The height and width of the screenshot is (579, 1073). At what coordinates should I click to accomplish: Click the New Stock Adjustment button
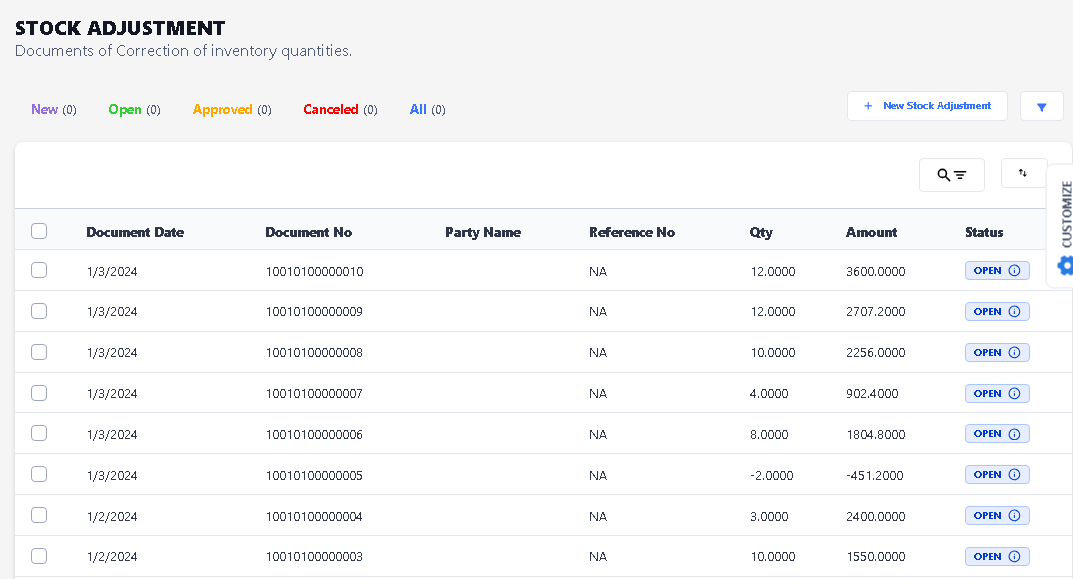tap(927, 106)
